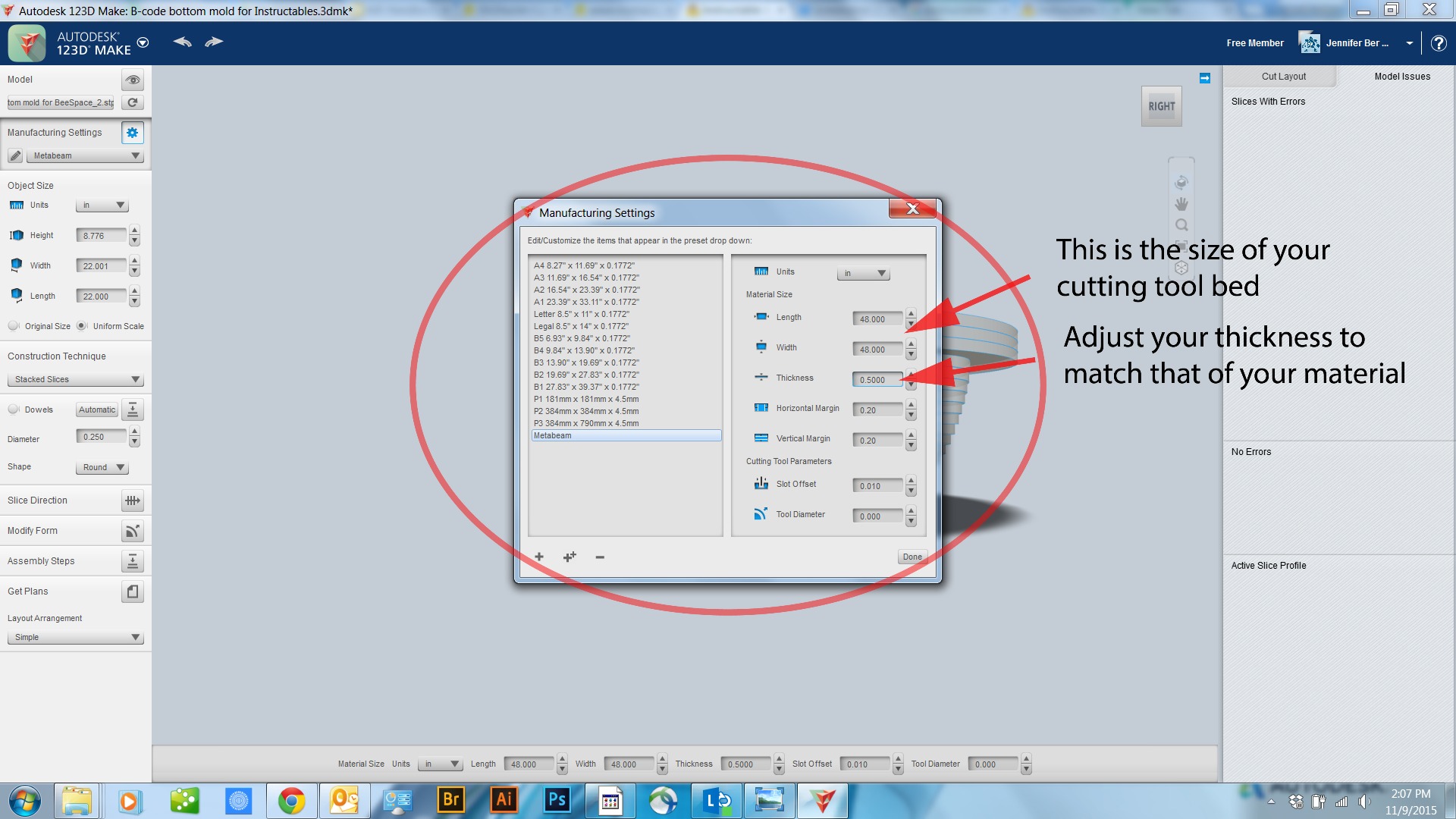Click the Modify Form icon
Image resolution: width=1456 pixels, height=819 pixels.
132,530
